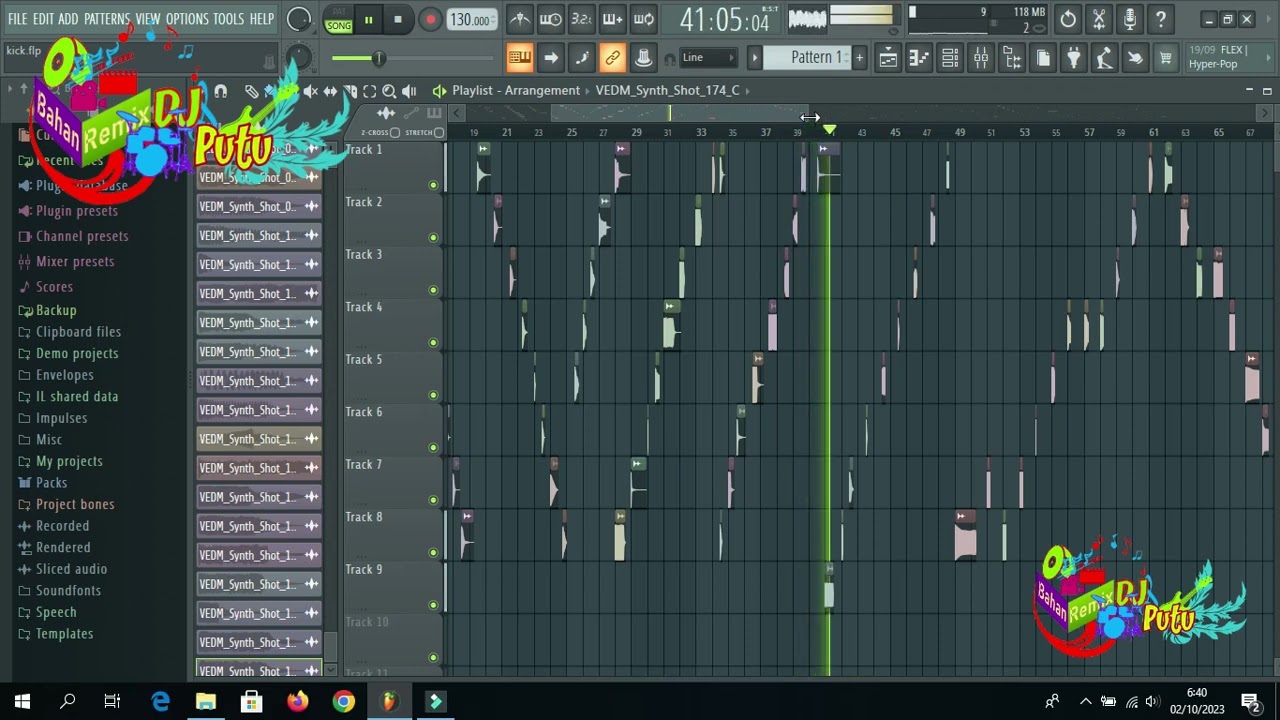
Task: Toggle overdub blend recording icon
Action: [612, 19]
